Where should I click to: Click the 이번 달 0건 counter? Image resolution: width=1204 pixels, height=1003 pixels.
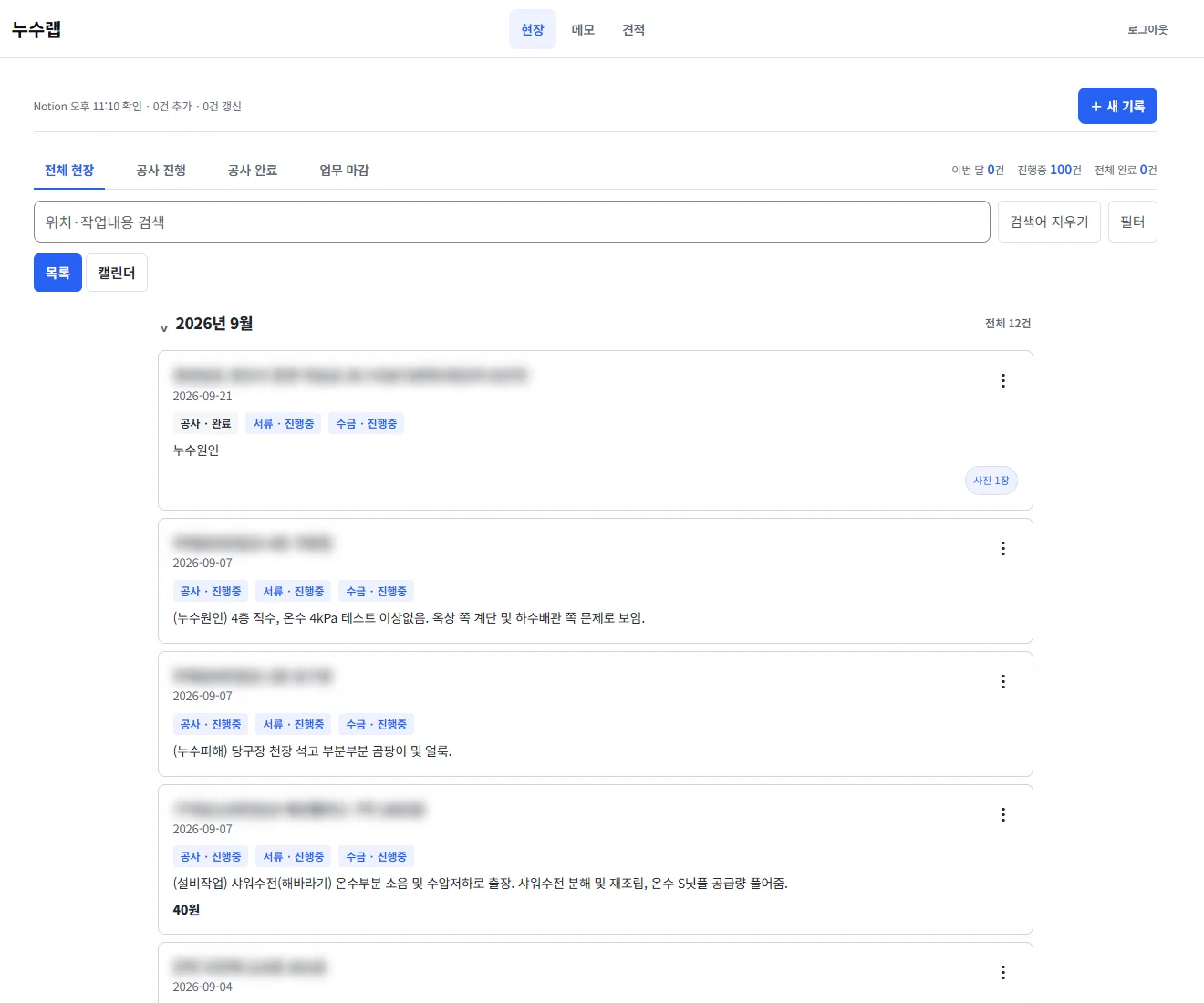(x=978, y=171)
